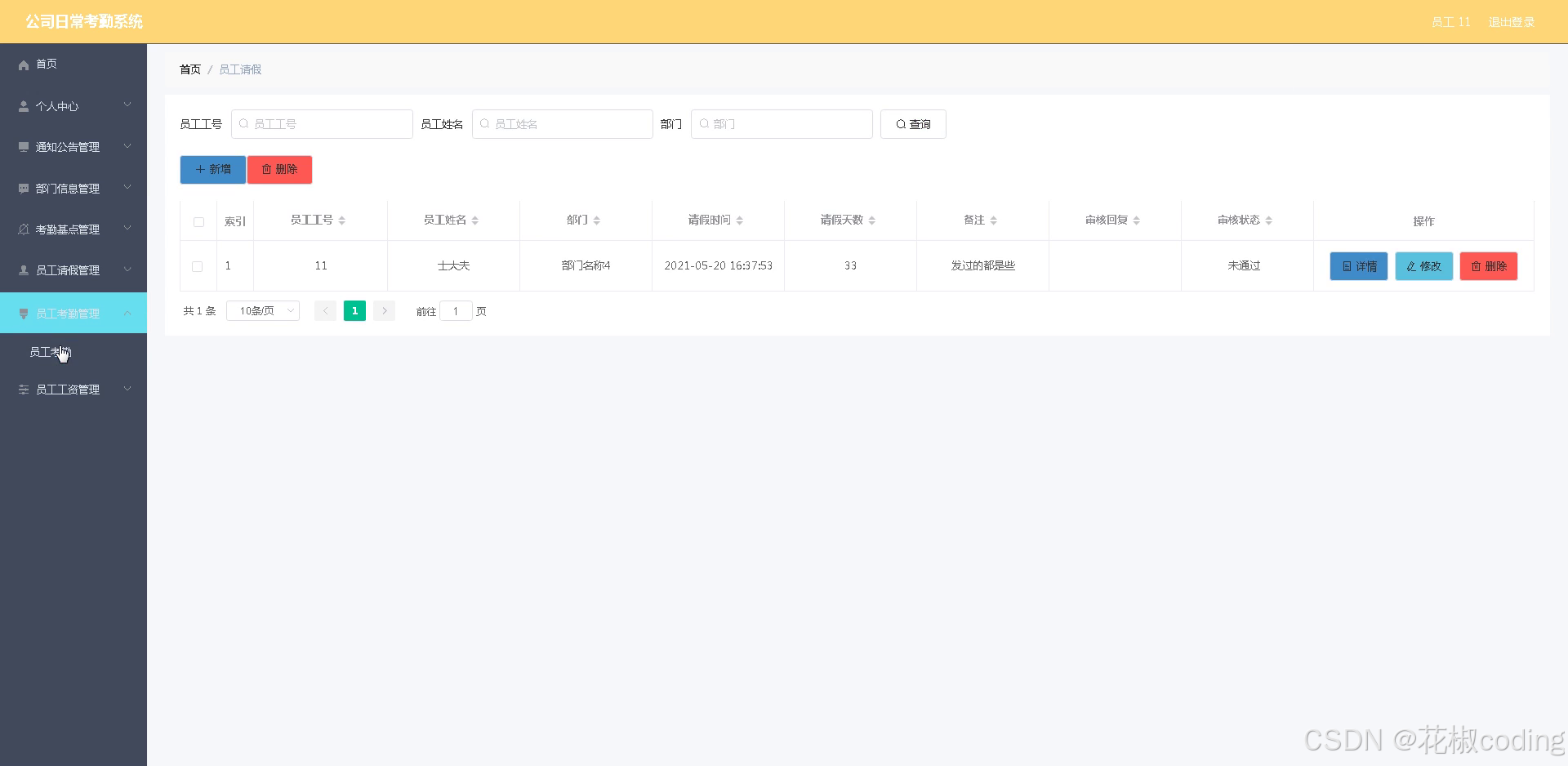Click 首页 in the breadcrumb trail
Screen dimensions: 1568x766
click(x=189, y=69)
